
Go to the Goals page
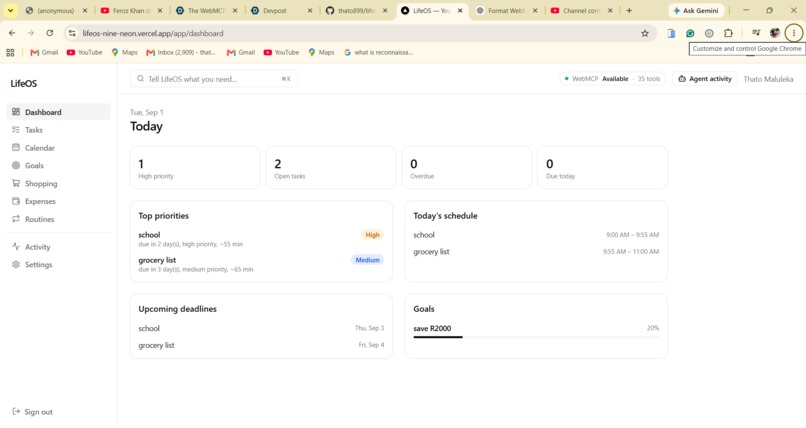(x=58, y=165)
